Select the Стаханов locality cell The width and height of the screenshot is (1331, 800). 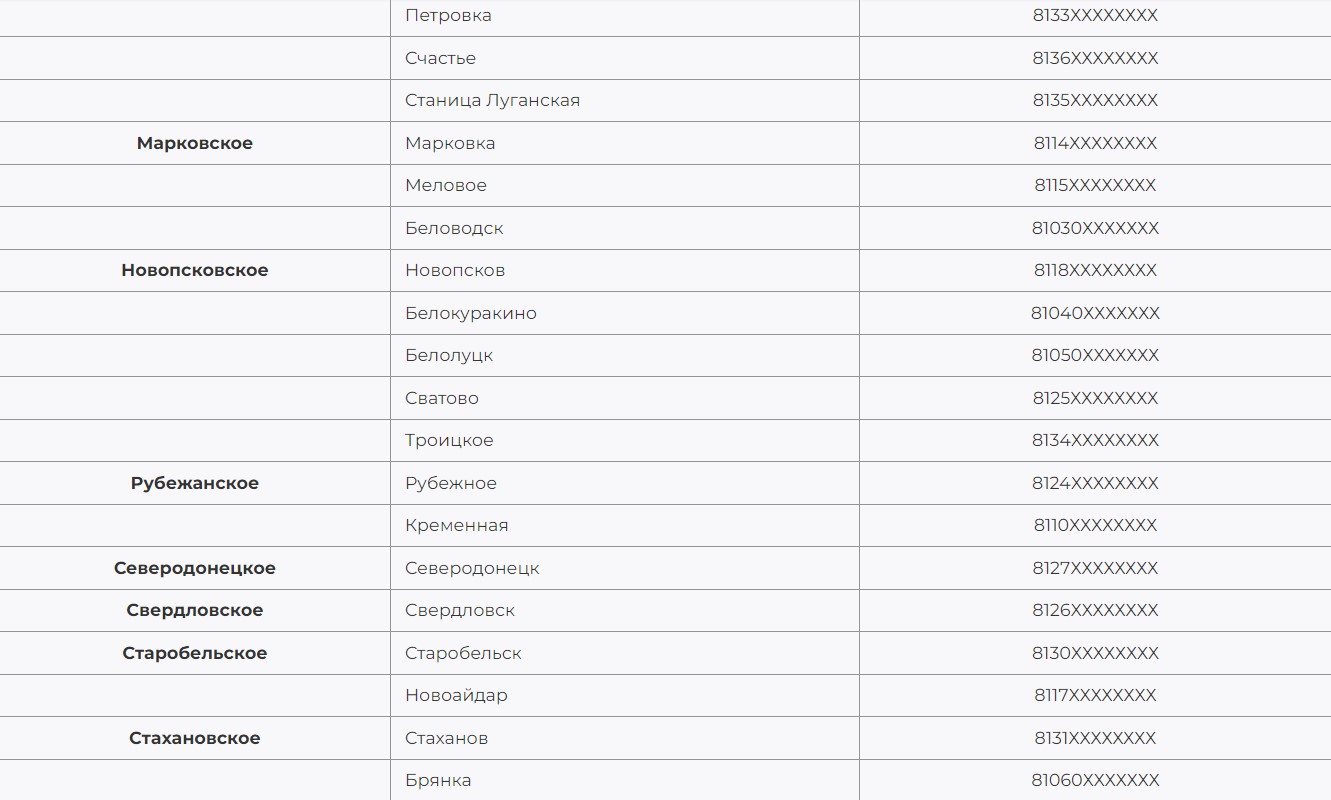point(624,738)
